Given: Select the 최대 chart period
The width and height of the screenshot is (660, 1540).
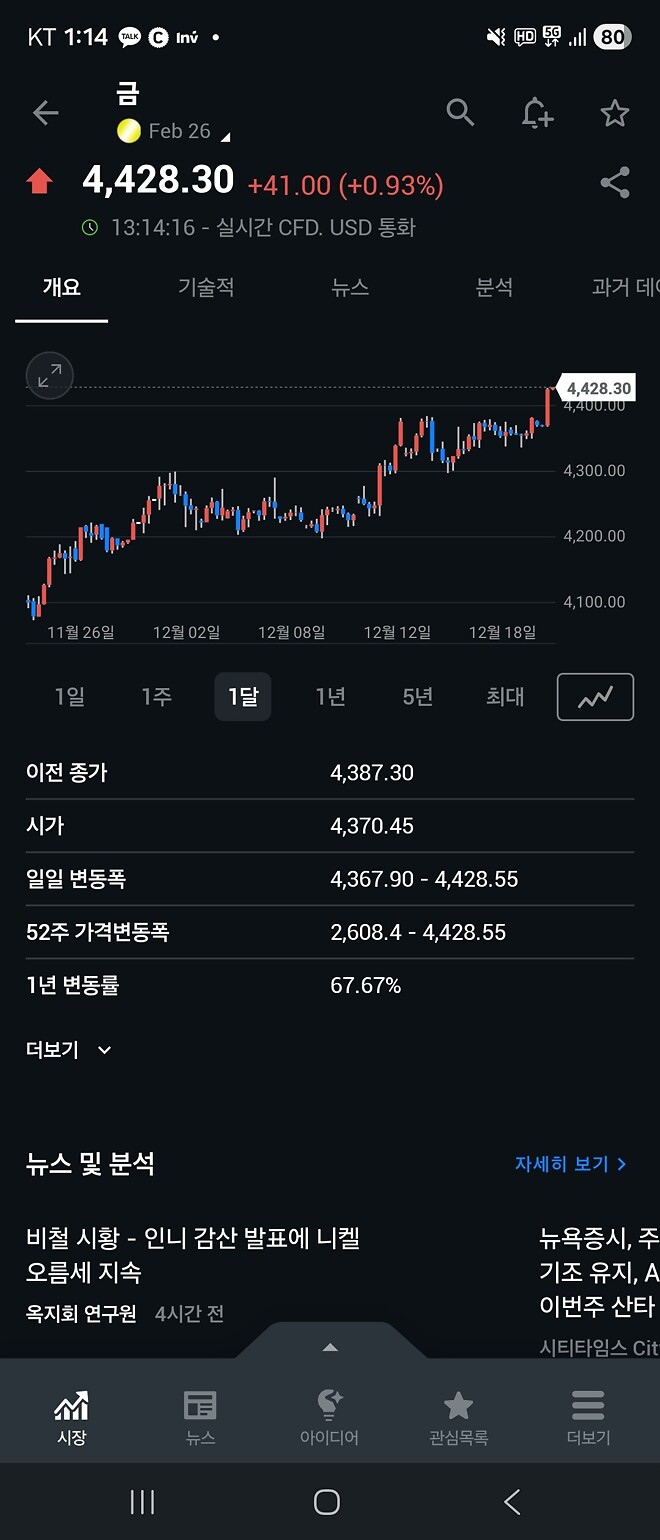Looking at the screenshot, I should point(504,697).
